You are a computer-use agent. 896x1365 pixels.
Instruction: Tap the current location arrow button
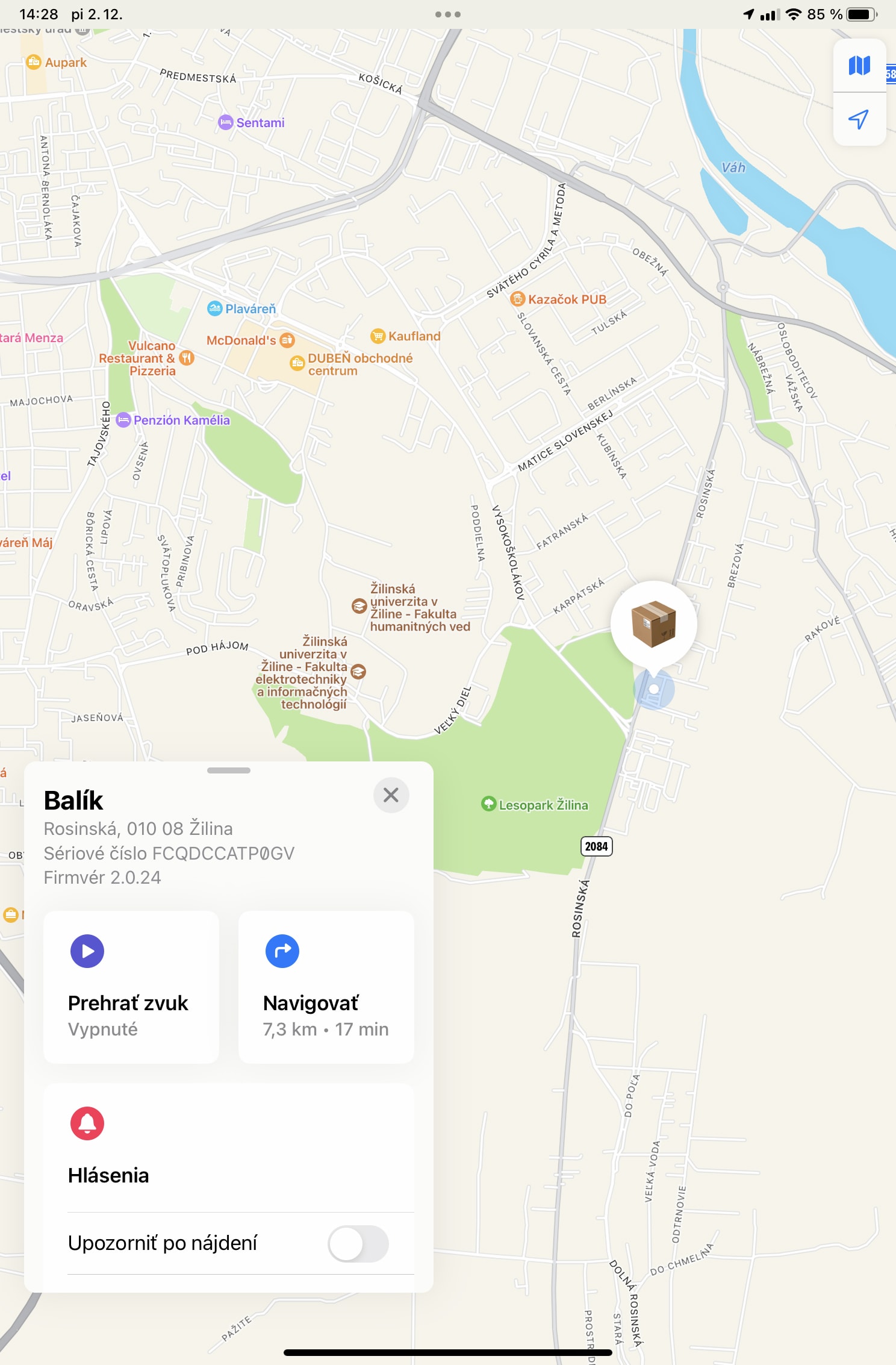859,119
